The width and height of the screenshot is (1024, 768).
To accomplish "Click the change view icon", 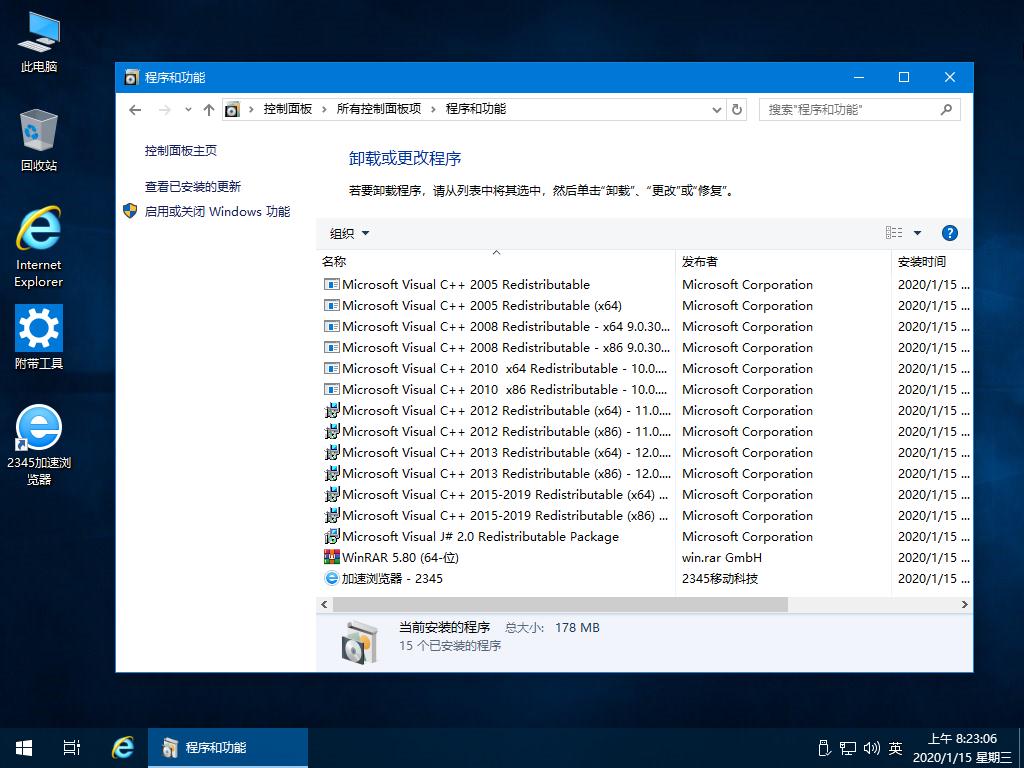I will point(893,233).
